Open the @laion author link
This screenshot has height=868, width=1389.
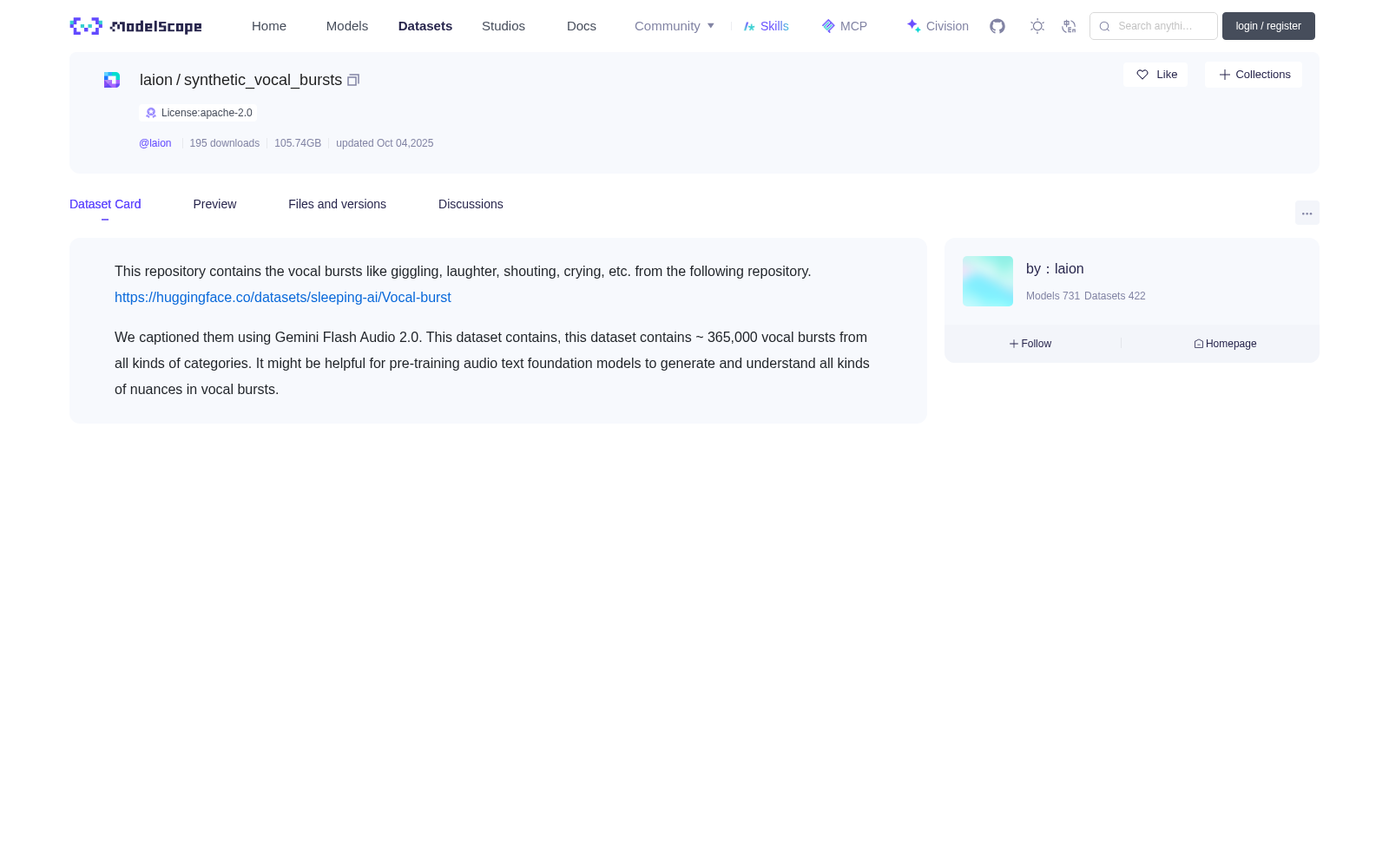click(155, 143)
